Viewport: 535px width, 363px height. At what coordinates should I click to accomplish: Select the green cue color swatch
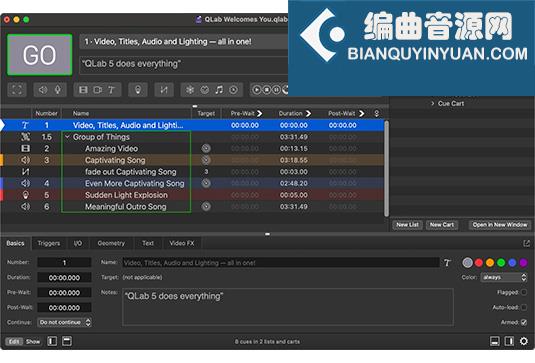click(x=501, y=262)
